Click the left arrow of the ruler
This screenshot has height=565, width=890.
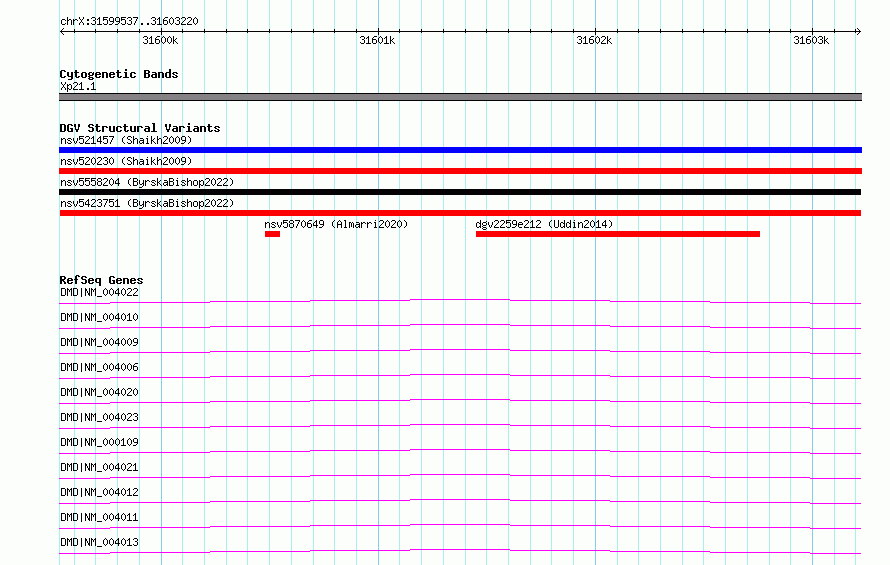tap(62, 31)
